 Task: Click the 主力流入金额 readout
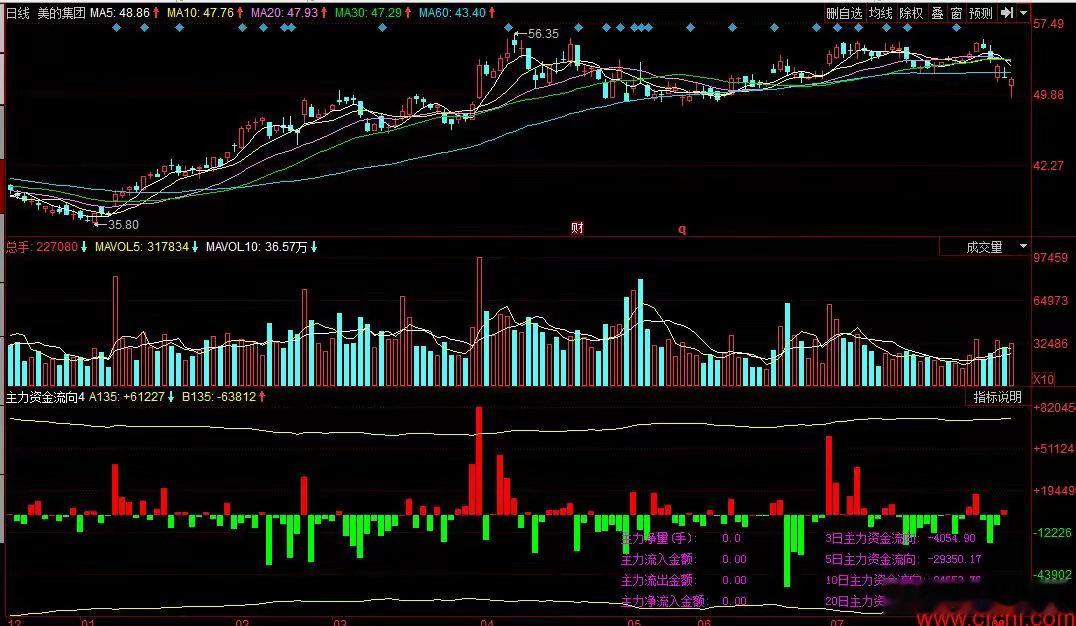[x=684, y=559]
